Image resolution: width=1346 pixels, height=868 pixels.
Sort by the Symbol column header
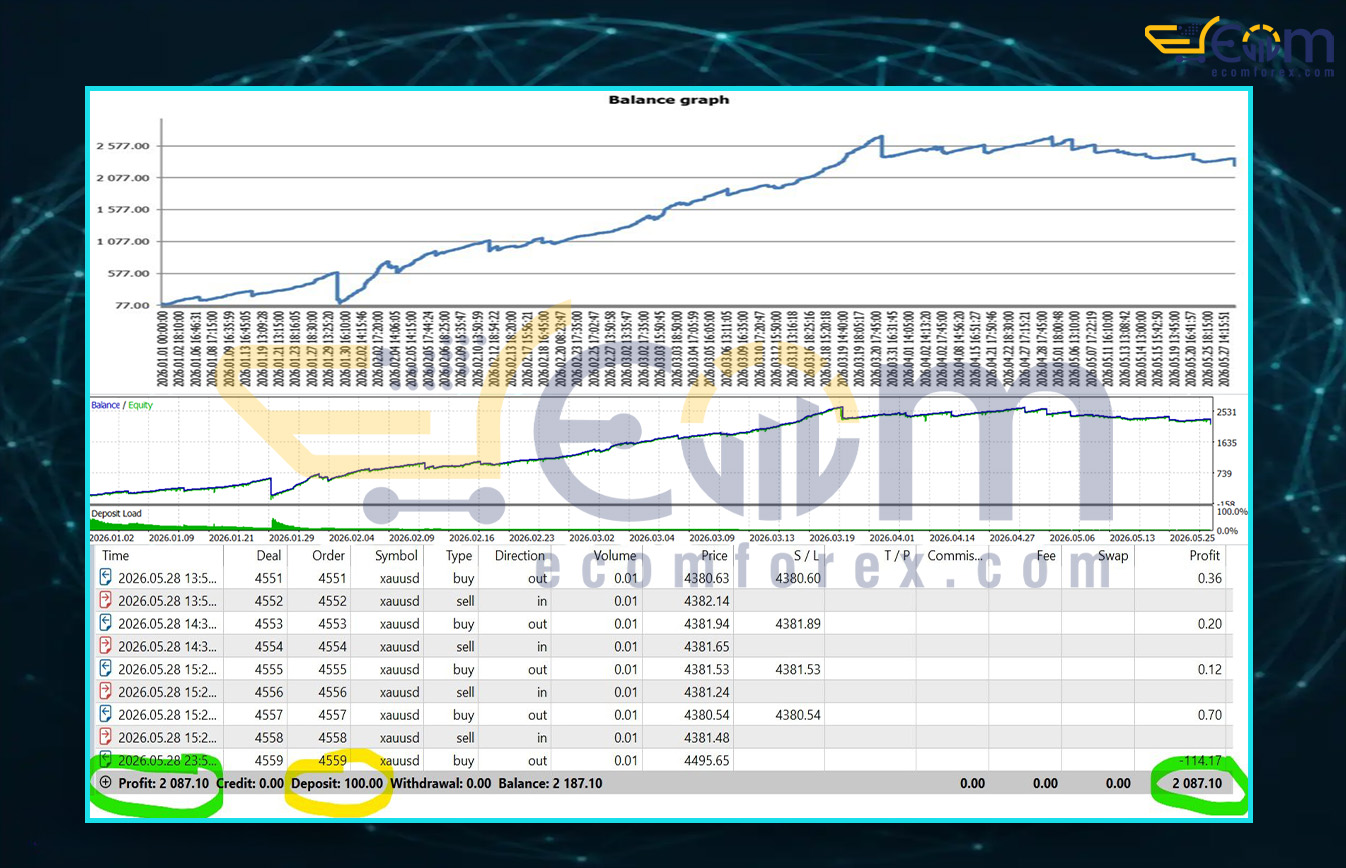click(397, 555)
